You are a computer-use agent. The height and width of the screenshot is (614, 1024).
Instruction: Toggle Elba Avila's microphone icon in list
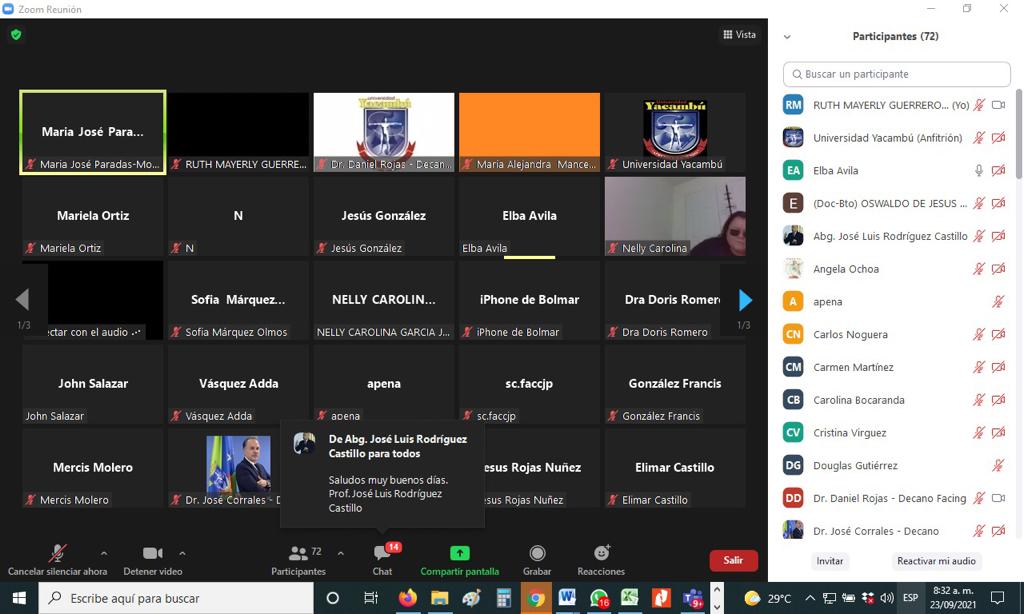pos(979,171)
